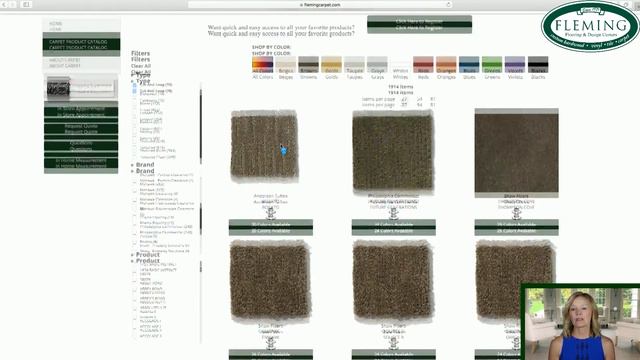640x360 pixels.
Task: View colors available for Philadelphia Commercial carpet
Action: click(x=393, y=227)
